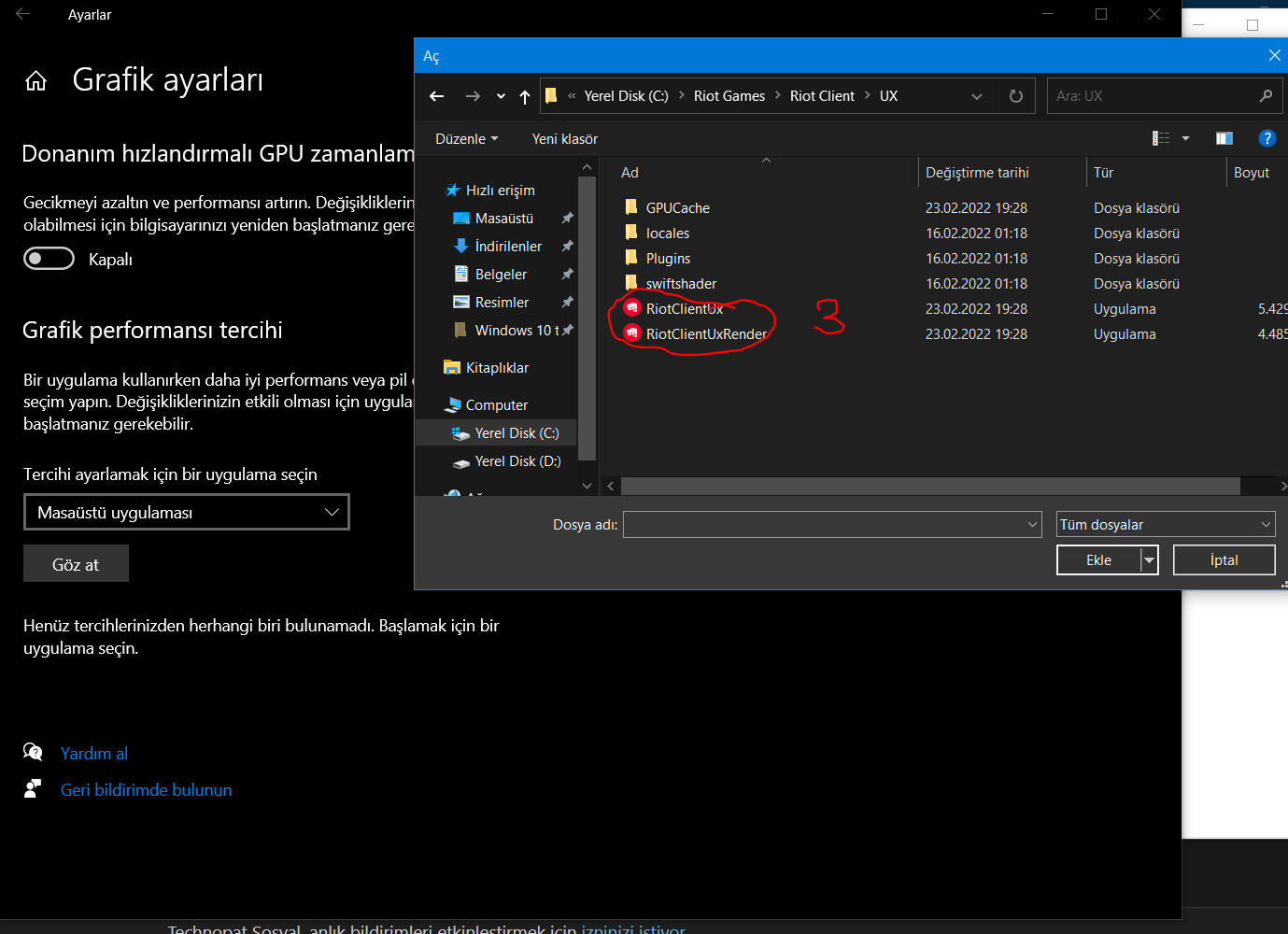Open Belgeler in the navigation pane
This screenshot has height=934, width=1288.
501,275
